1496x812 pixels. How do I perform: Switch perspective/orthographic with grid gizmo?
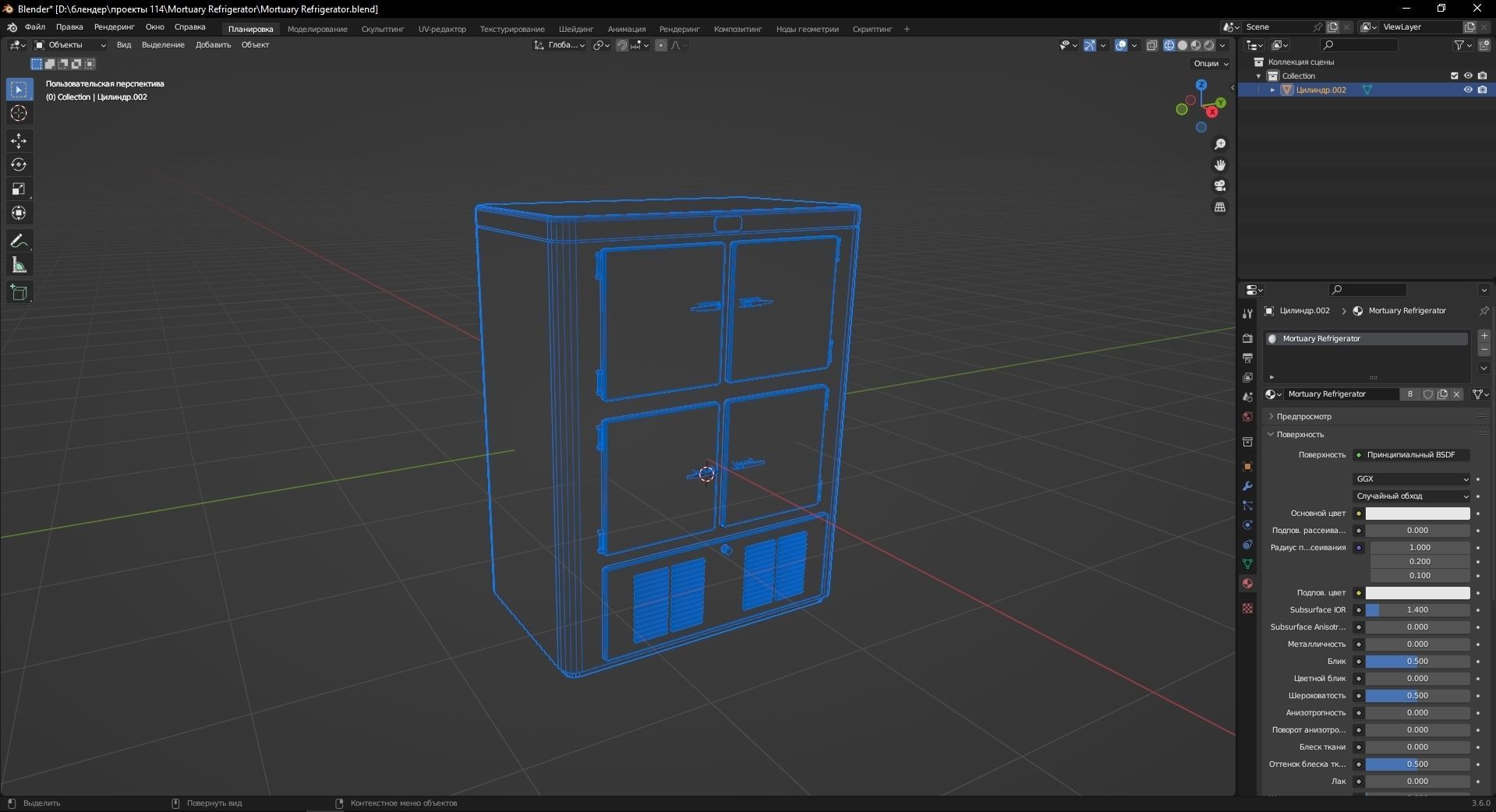click(x=1220, y=207)
